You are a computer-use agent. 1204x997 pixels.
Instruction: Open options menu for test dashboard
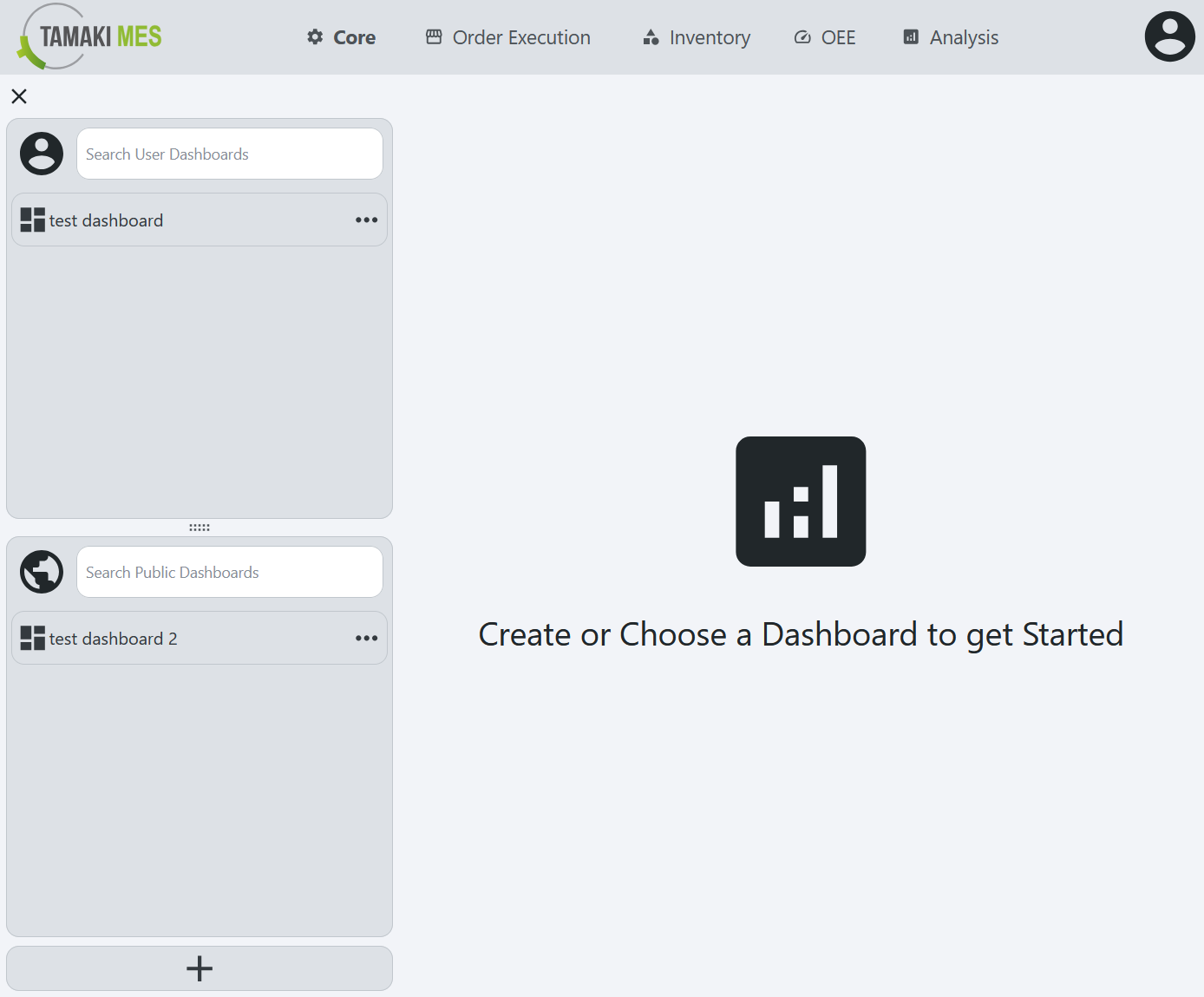click(x=366, y=220)
